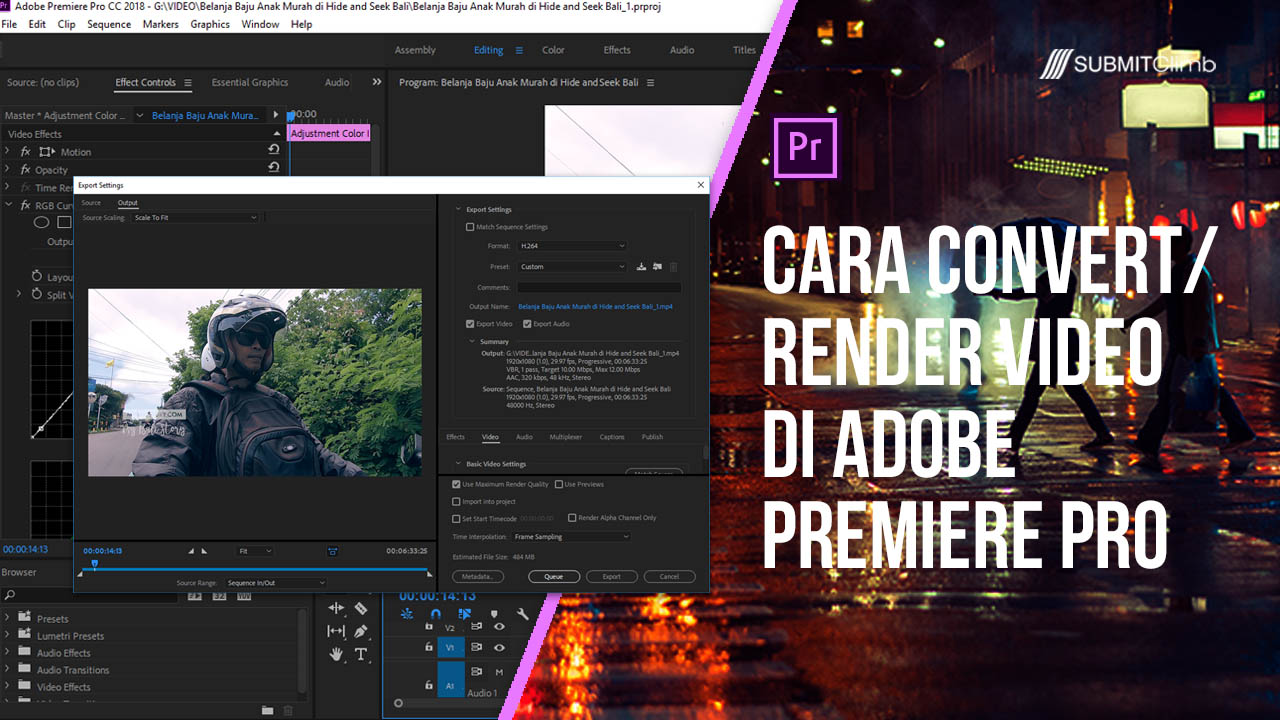Toggle Linked Selection in timeline
The width and height of the screenshot is (1280, 720).
(465, 614)
